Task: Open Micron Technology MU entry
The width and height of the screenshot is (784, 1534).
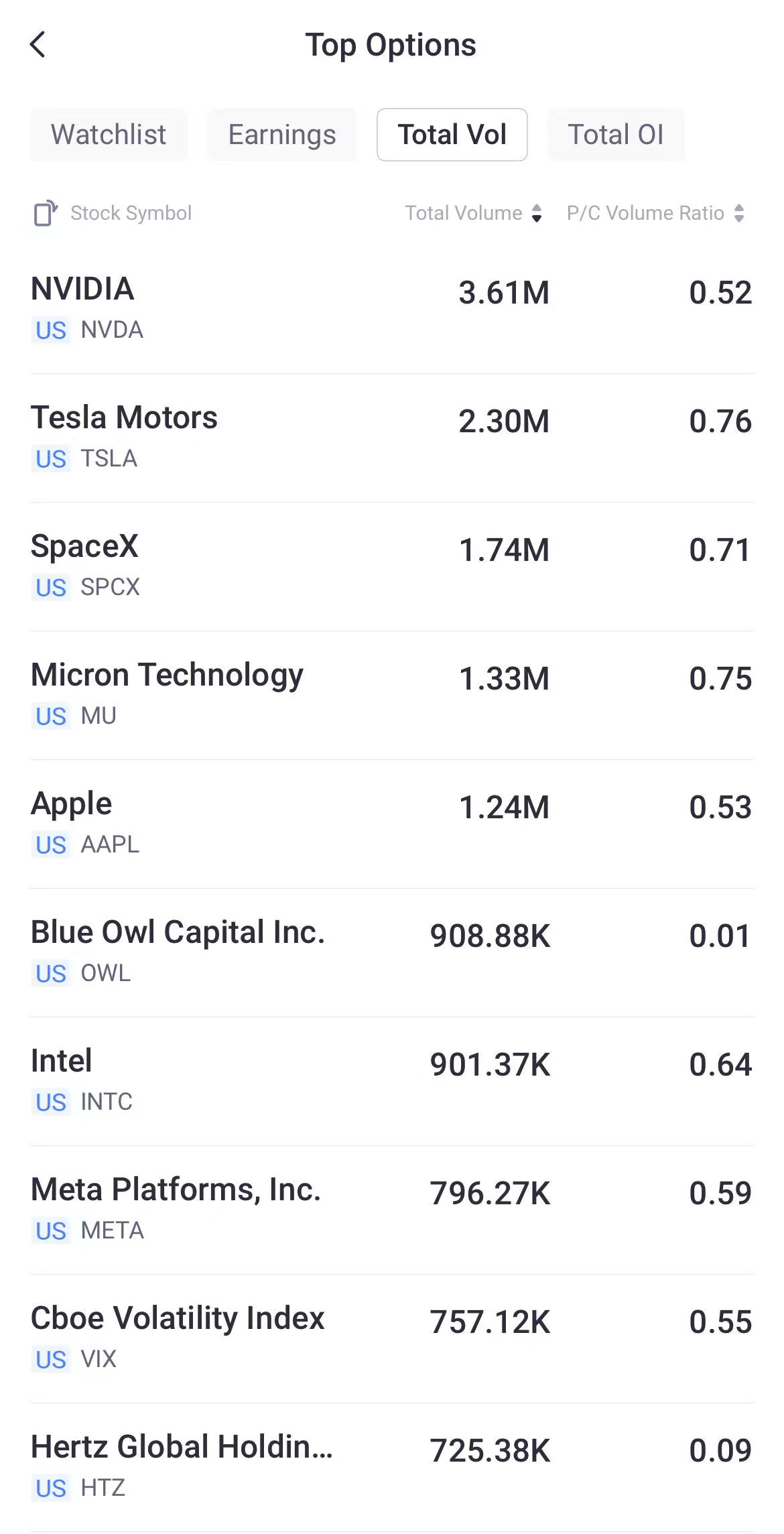Action: (x=392, y=695)
